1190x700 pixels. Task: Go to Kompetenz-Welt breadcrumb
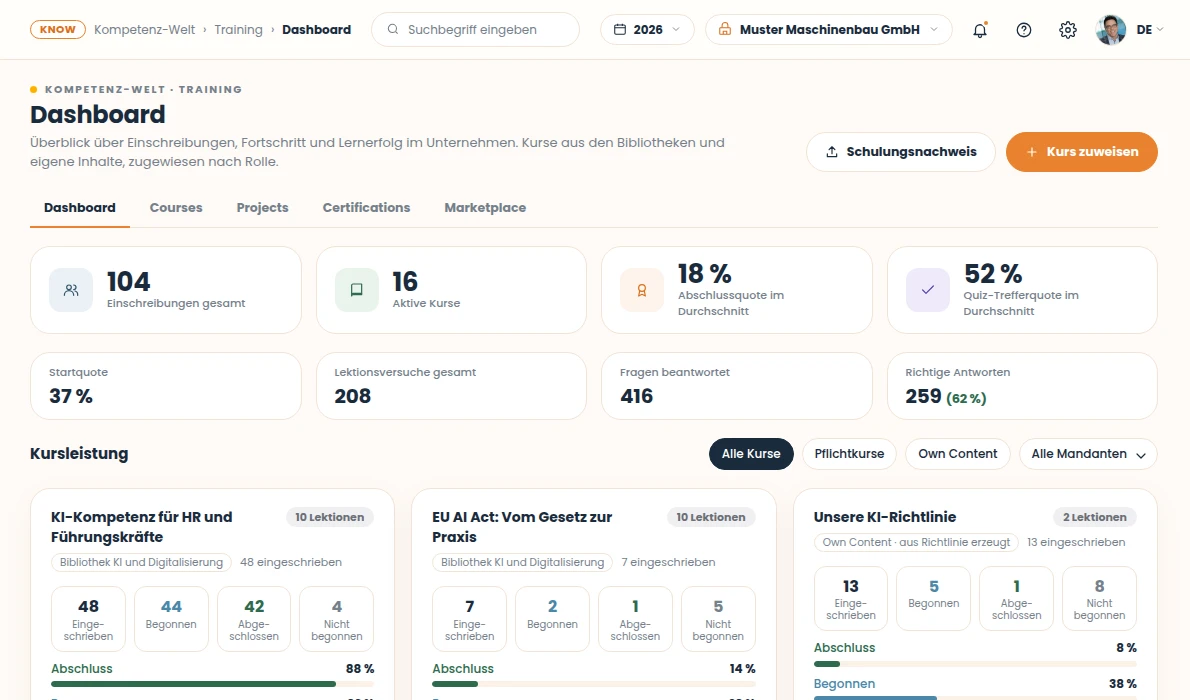tap(144, 30)
